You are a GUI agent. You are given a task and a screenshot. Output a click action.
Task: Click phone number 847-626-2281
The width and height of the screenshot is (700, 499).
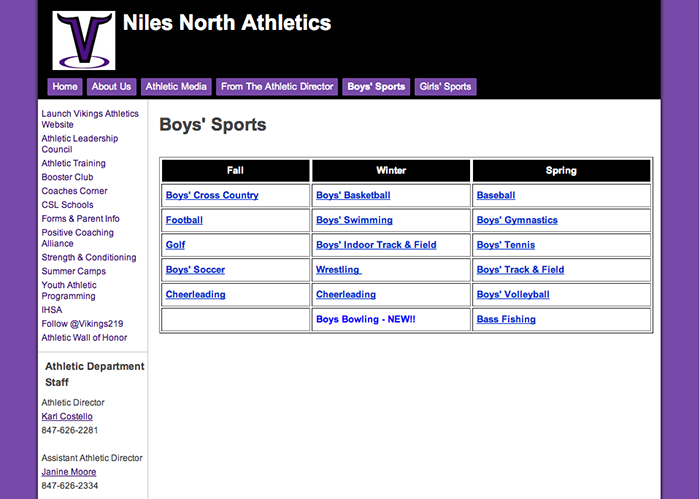(x=70, y=430)
